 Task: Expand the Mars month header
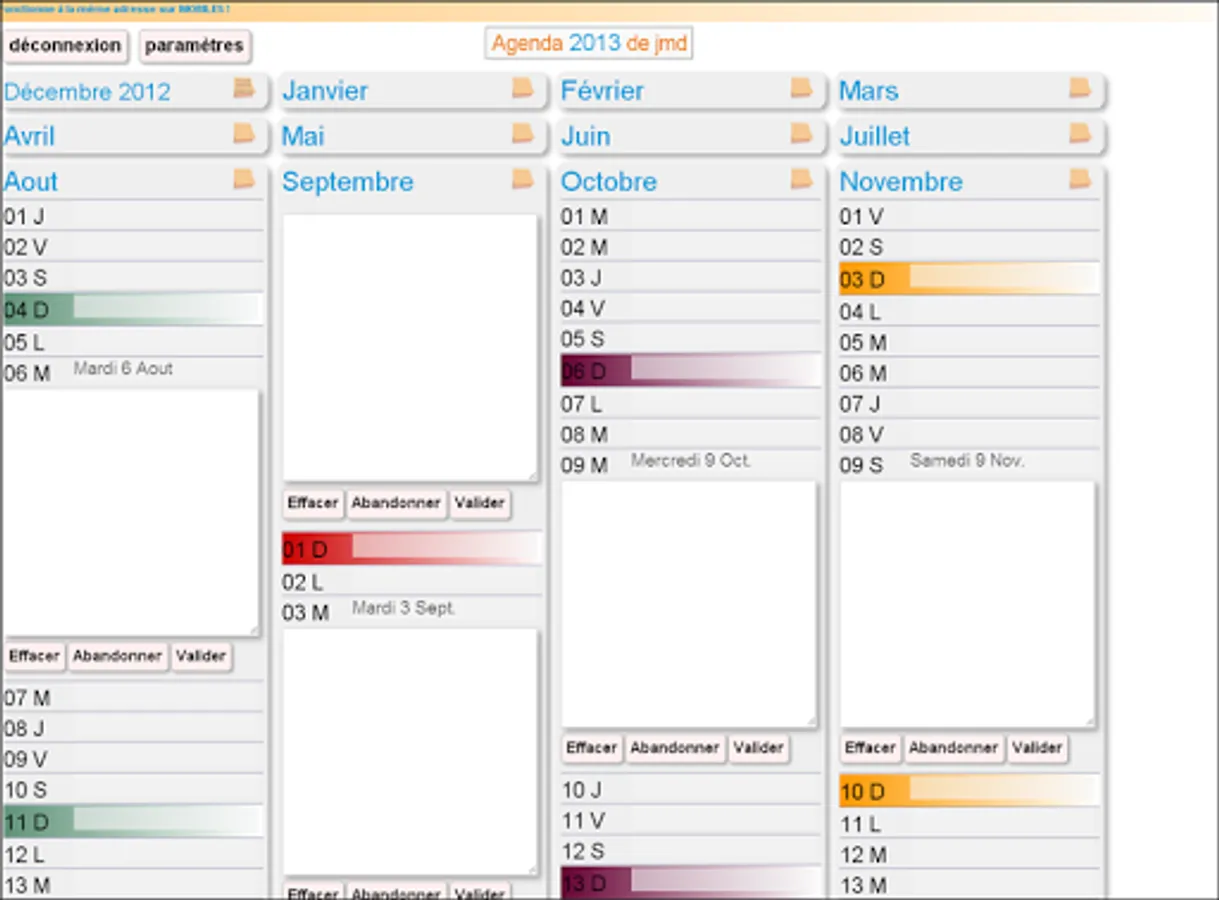(868, 91)
